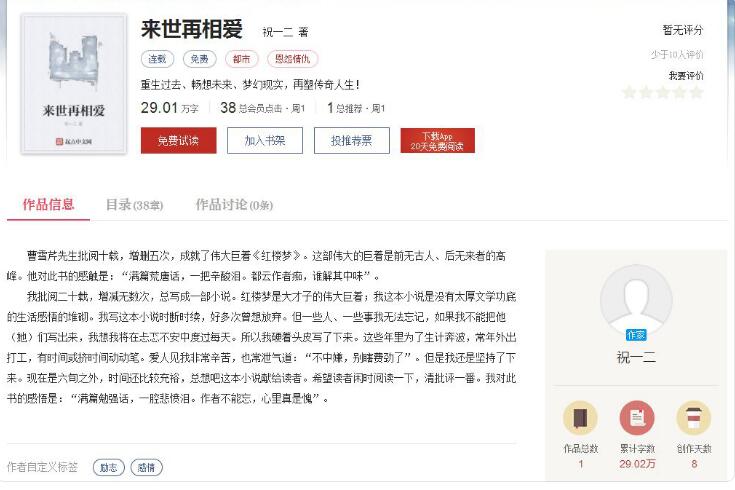Switch to the 目录 (38章) tab
The width and height of the screenshot is (735, 490).
[x=135, y=205]
